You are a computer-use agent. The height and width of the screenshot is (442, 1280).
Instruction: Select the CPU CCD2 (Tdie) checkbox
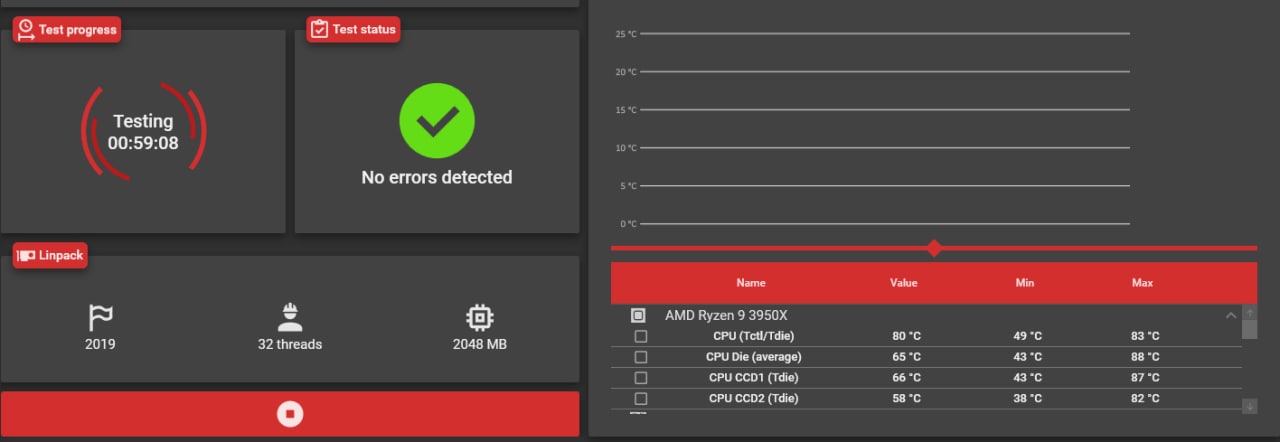click(641, 399)
